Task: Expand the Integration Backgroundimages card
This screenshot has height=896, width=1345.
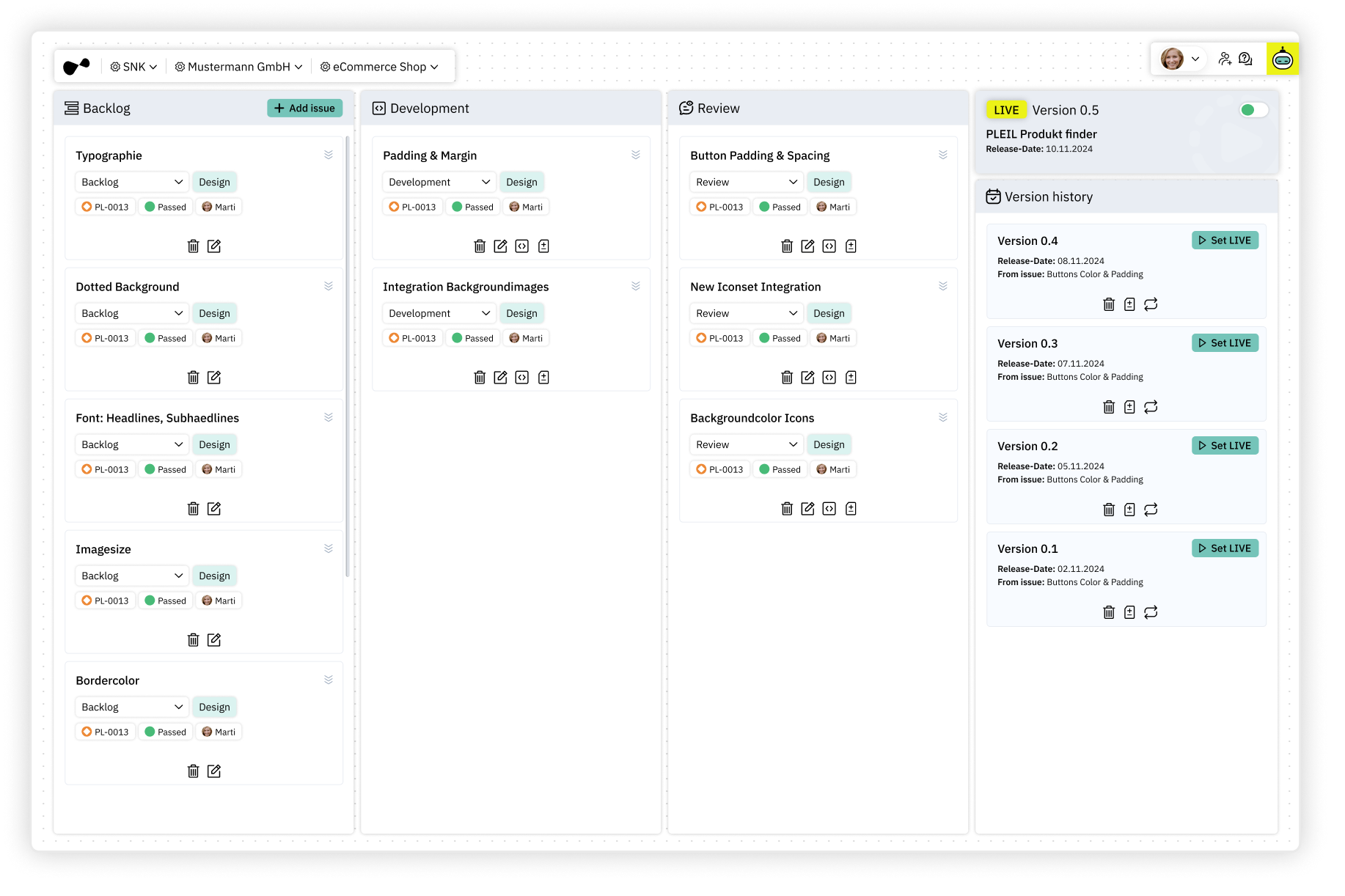Action: tap(636, 286)
